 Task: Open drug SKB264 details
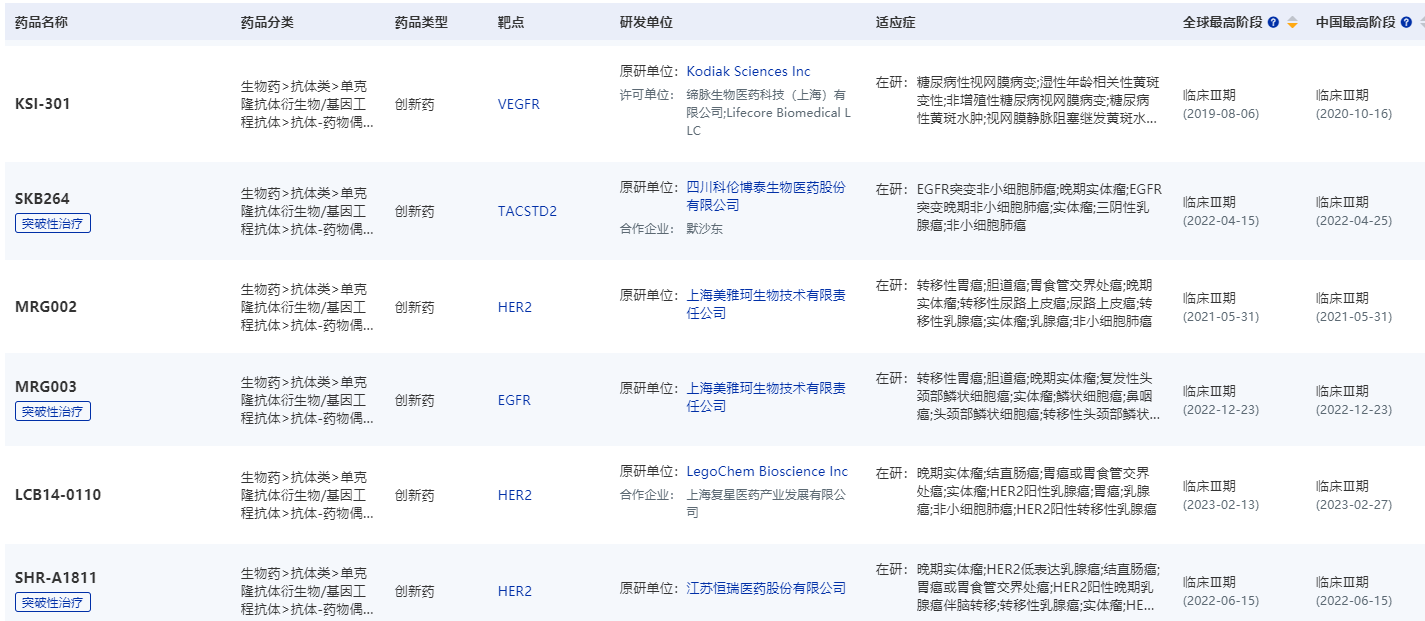[x=42, y=198]
